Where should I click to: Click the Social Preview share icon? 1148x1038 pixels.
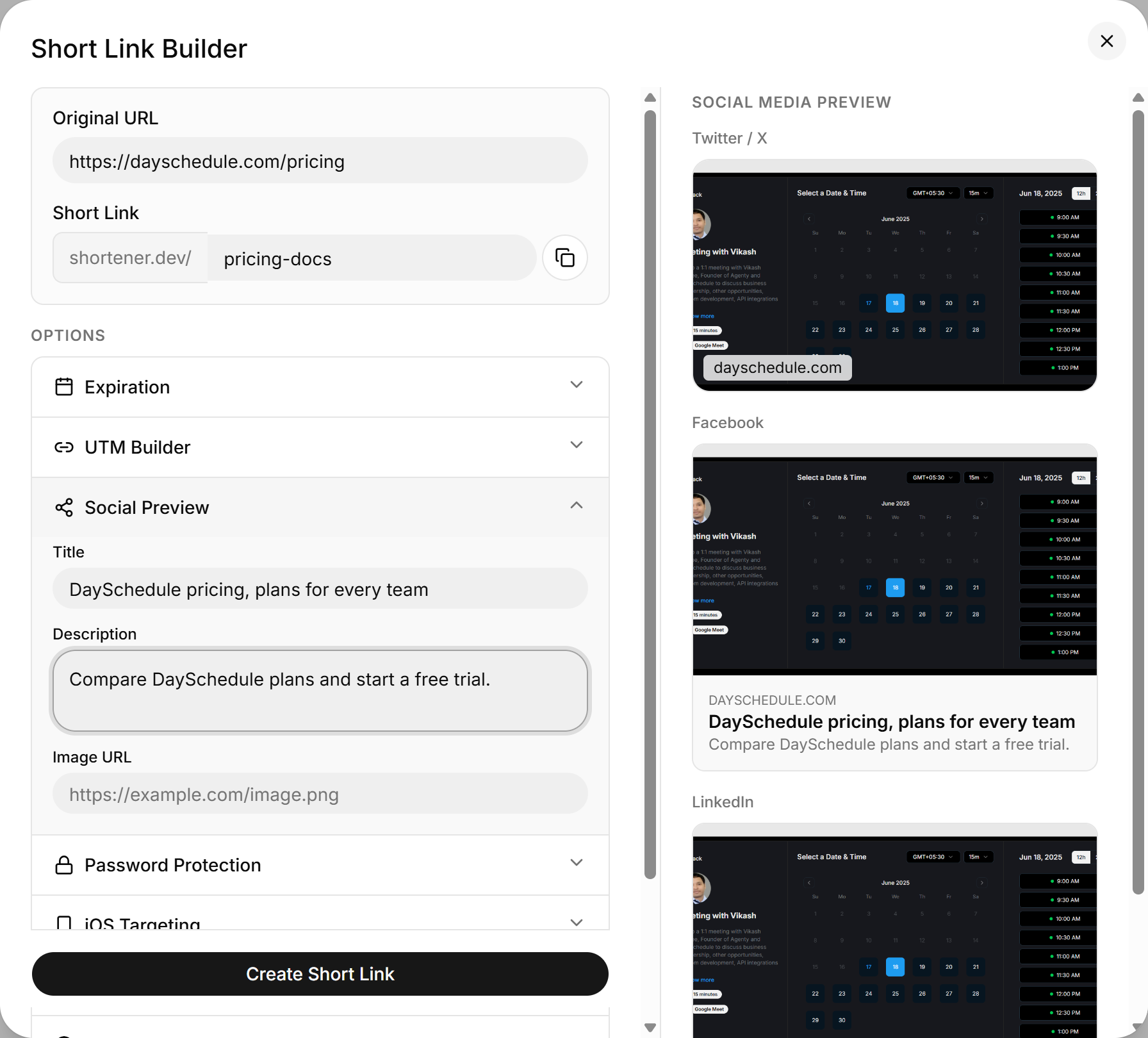pyautogui.click(x=64, y=507)
